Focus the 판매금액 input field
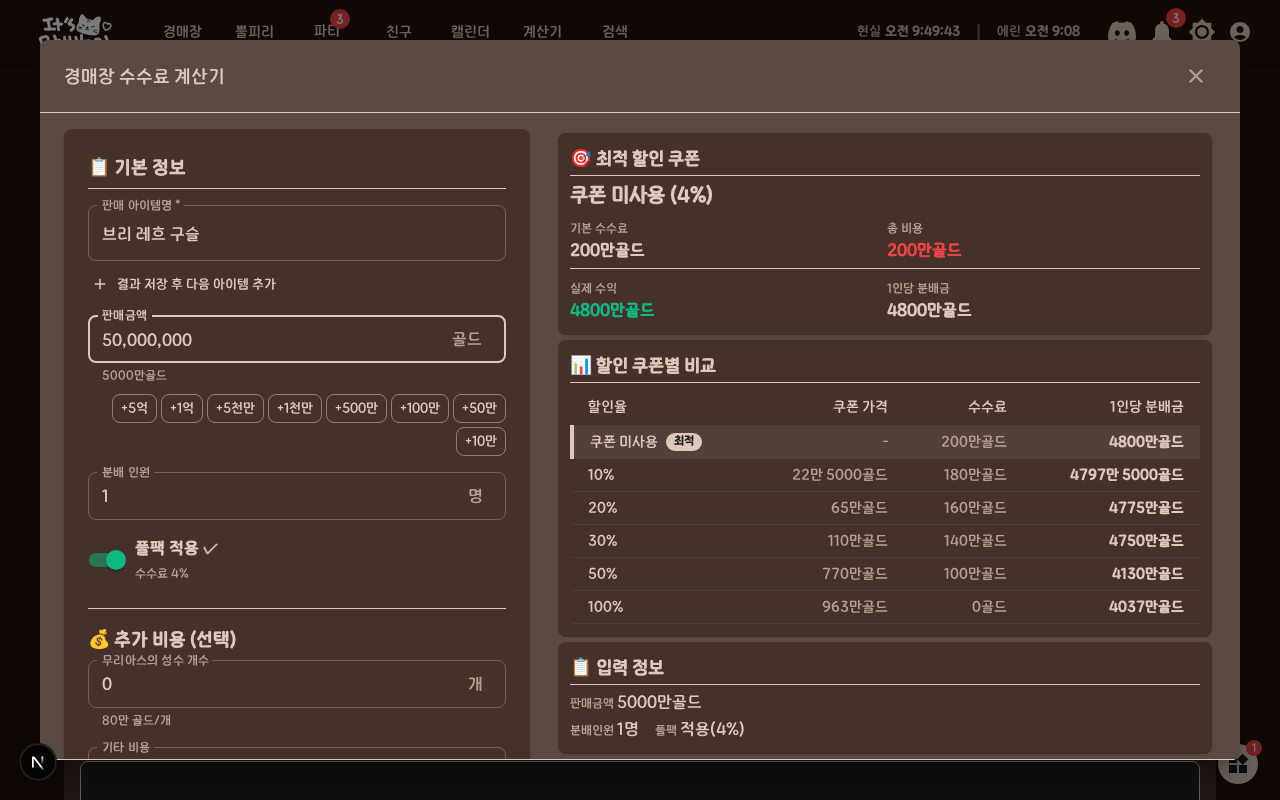Image resolution: width=1280 pixels, height=800 pixels. (297, 339)
